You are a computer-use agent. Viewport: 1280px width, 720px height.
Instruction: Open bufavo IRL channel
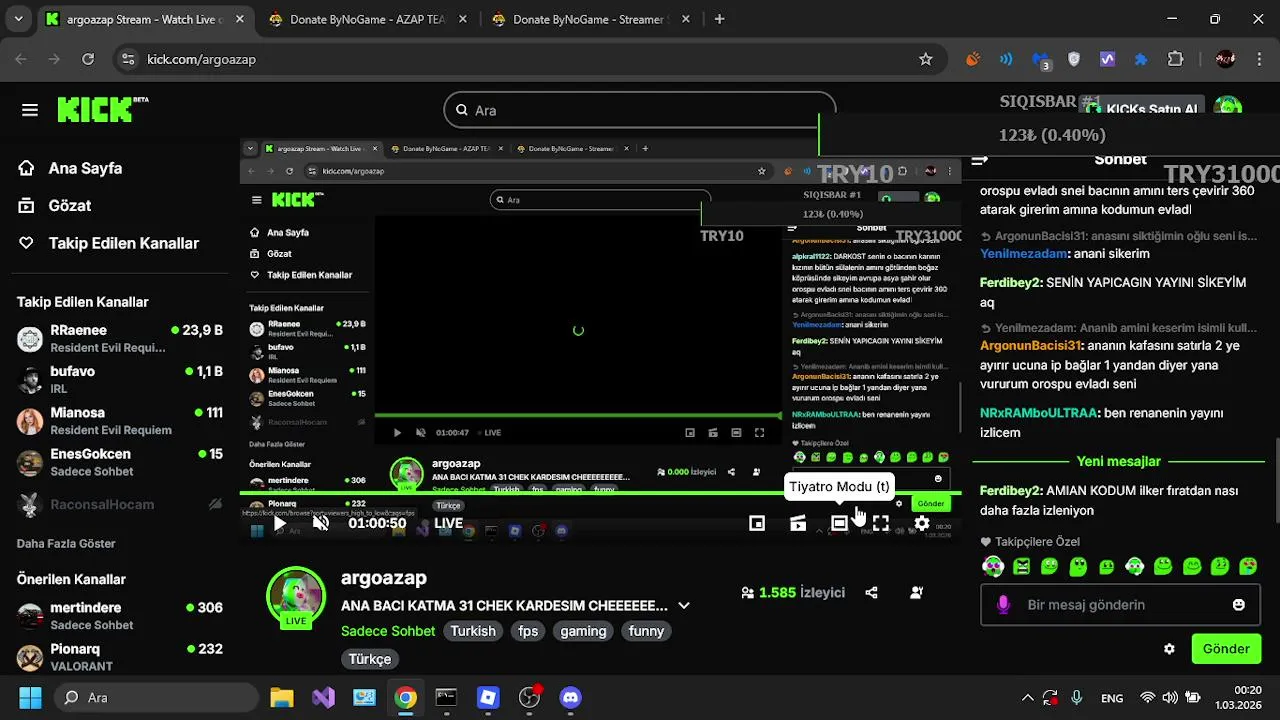pyautogui.click(x=120, y=379)
